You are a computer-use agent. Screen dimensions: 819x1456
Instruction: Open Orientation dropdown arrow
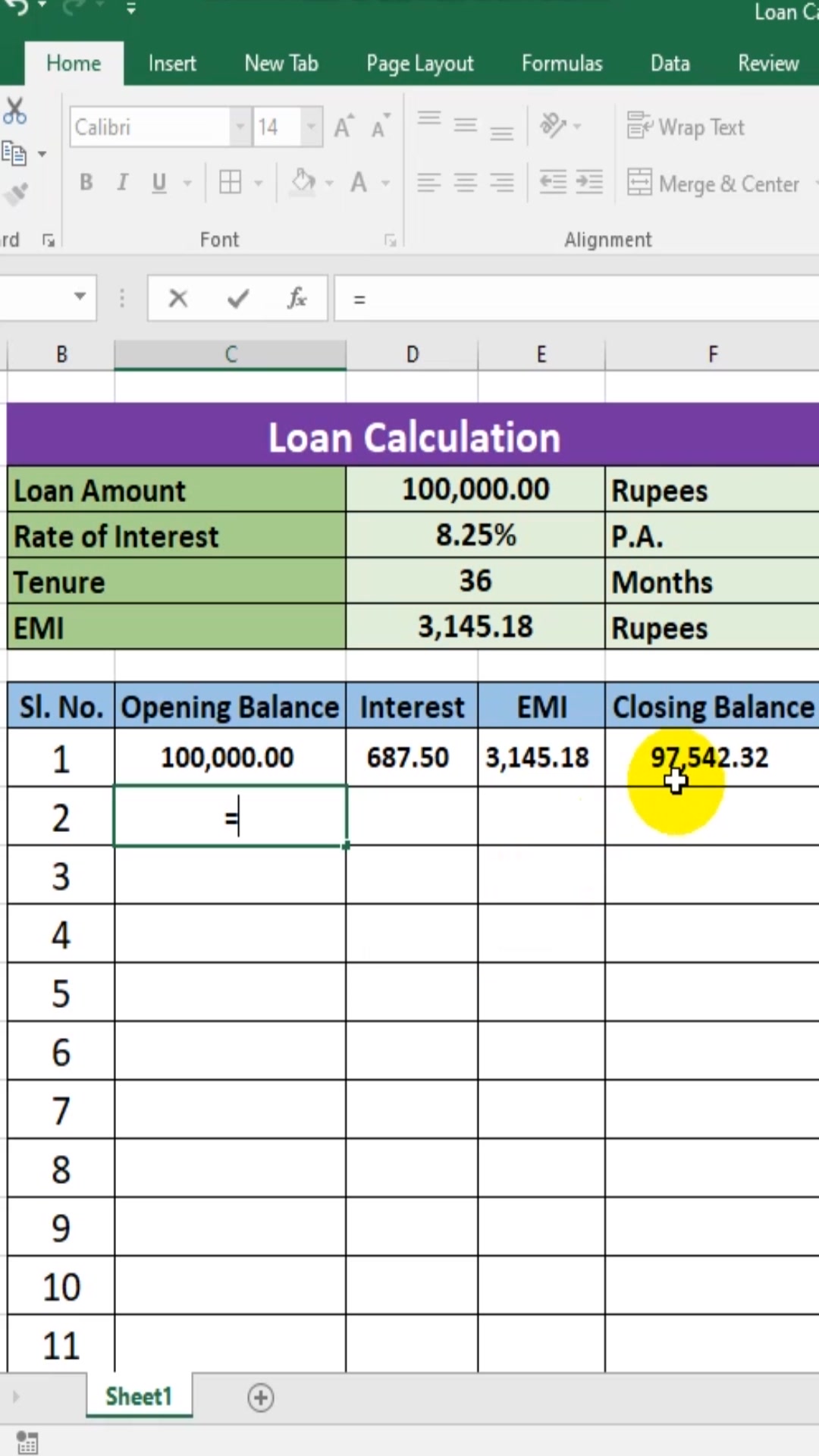coord(577,126)
